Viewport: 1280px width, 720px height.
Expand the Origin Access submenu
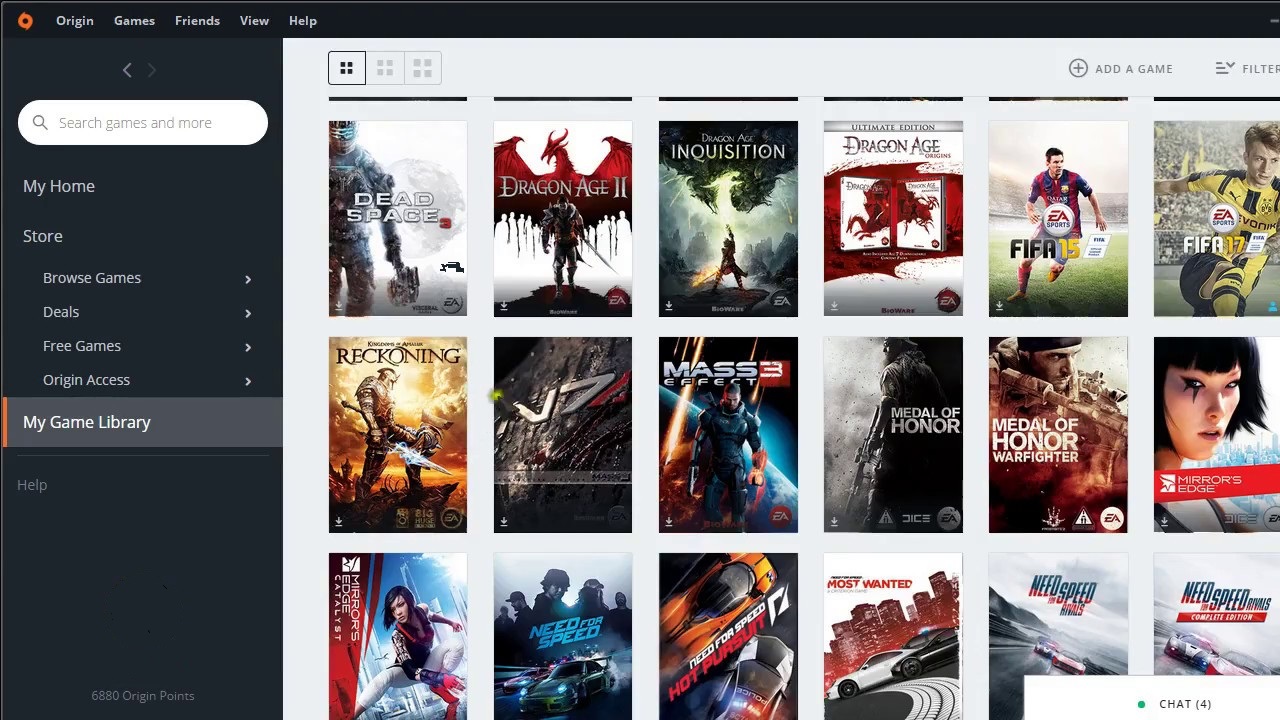(x=248, y=381)
